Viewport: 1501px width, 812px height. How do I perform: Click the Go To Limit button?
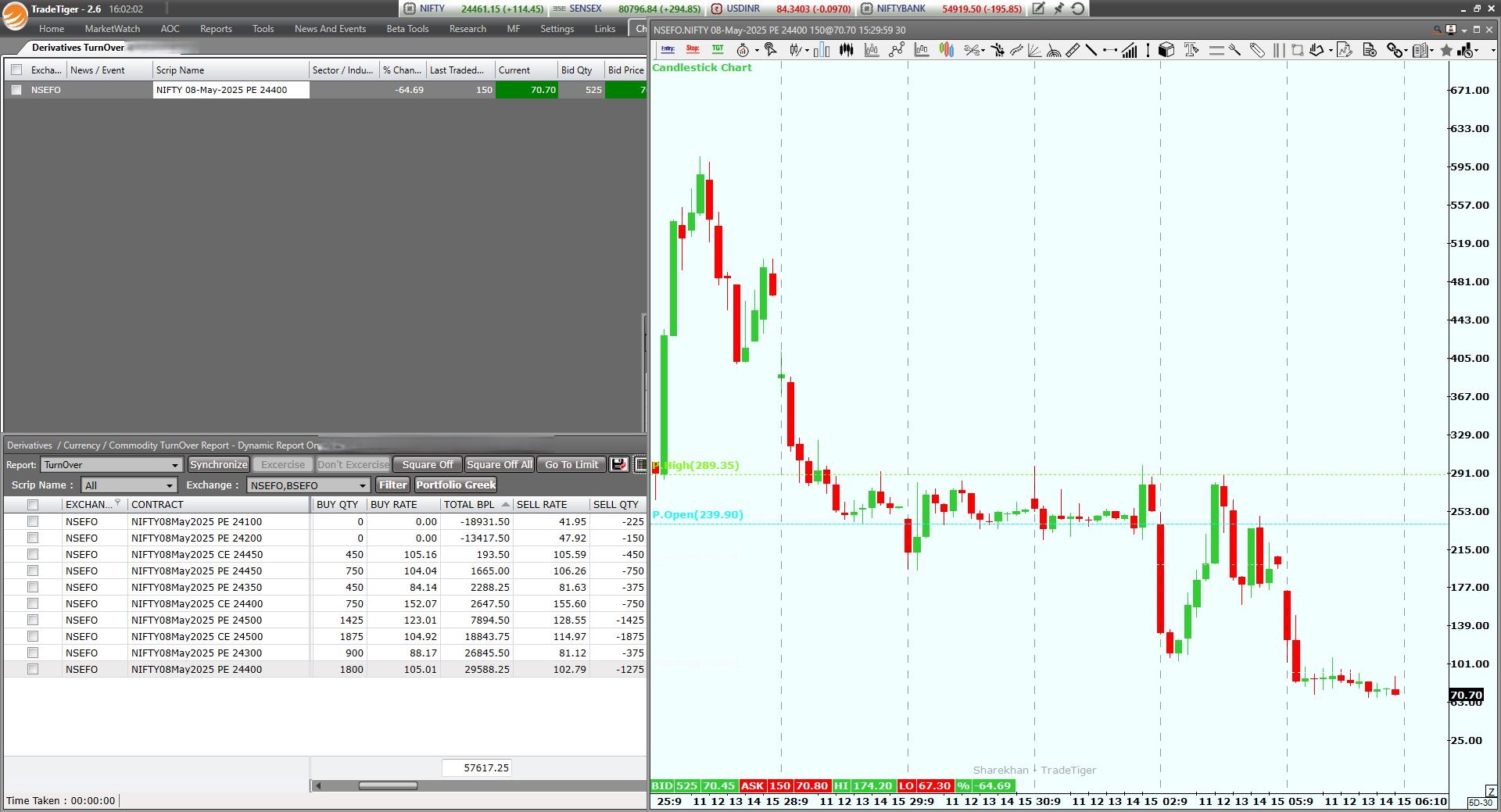[571, 464]
